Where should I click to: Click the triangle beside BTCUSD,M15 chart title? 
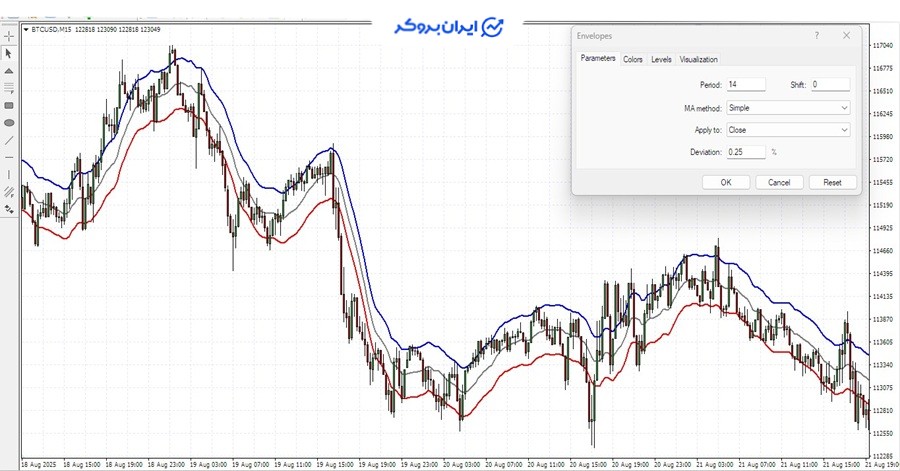click(x=26, y=30)
